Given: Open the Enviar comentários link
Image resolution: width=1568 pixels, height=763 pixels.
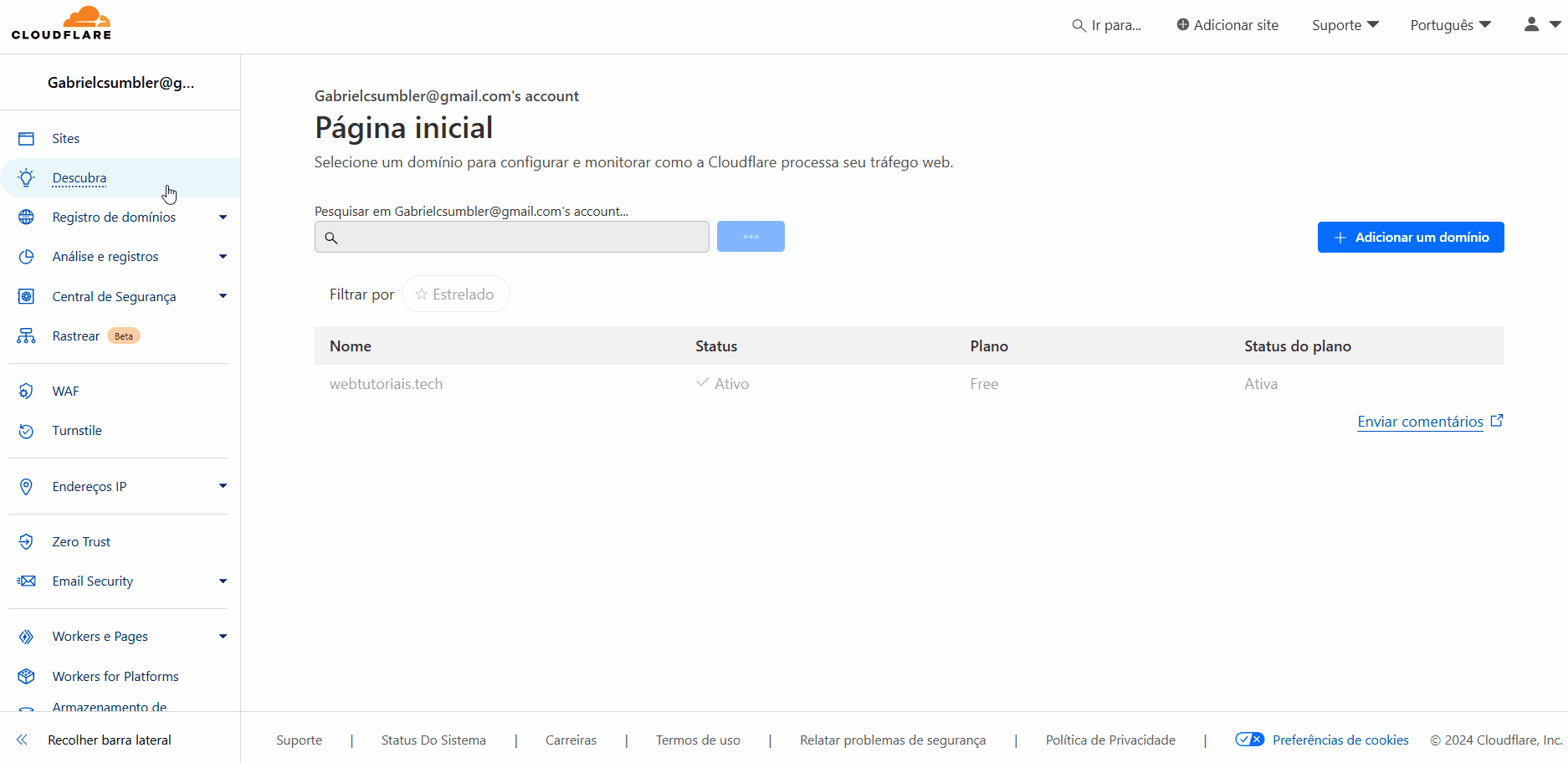Looking at the screenshot, I should [1420, 421].
